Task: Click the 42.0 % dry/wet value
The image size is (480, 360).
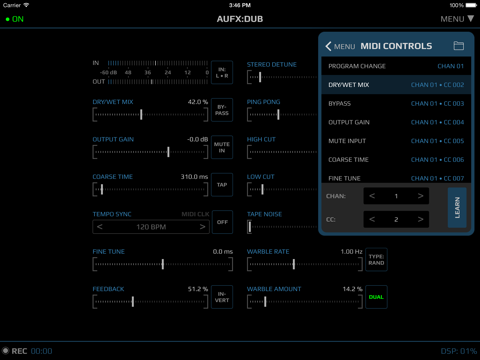Action: (x=198, y=102)
